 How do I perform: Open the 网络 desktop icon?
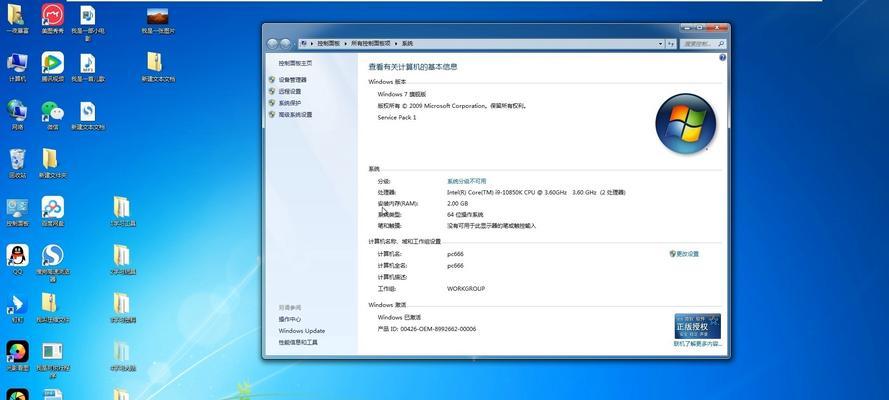click(17, 115)
